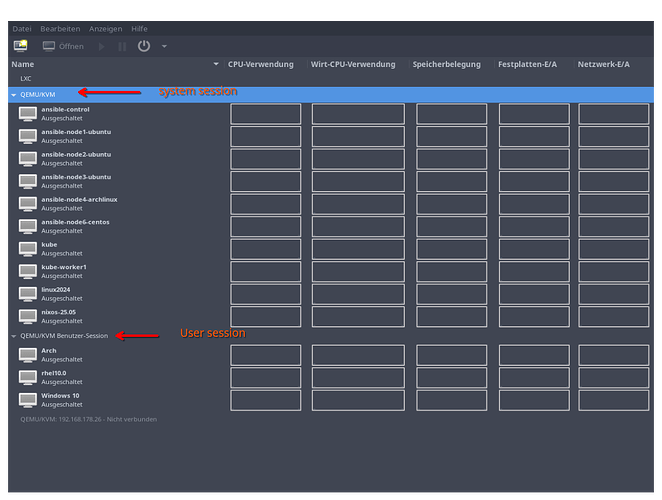Screen dimensions: 662x500
Task: Click the power shutdown icon
Action: click(x=144, y=46)
